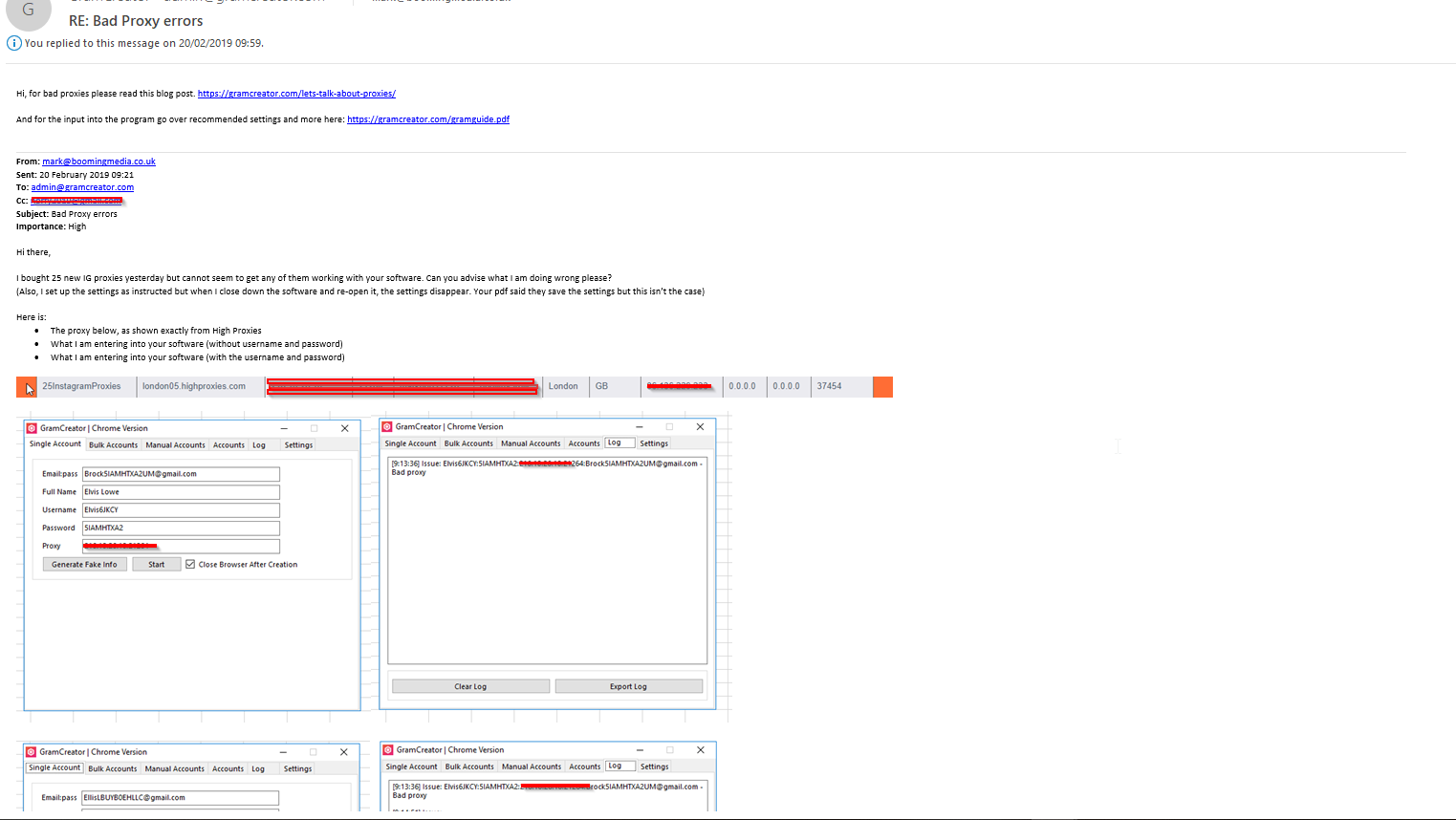
Task: Open the Accounts tab in the Brock email window
Action: pos(228,445)
